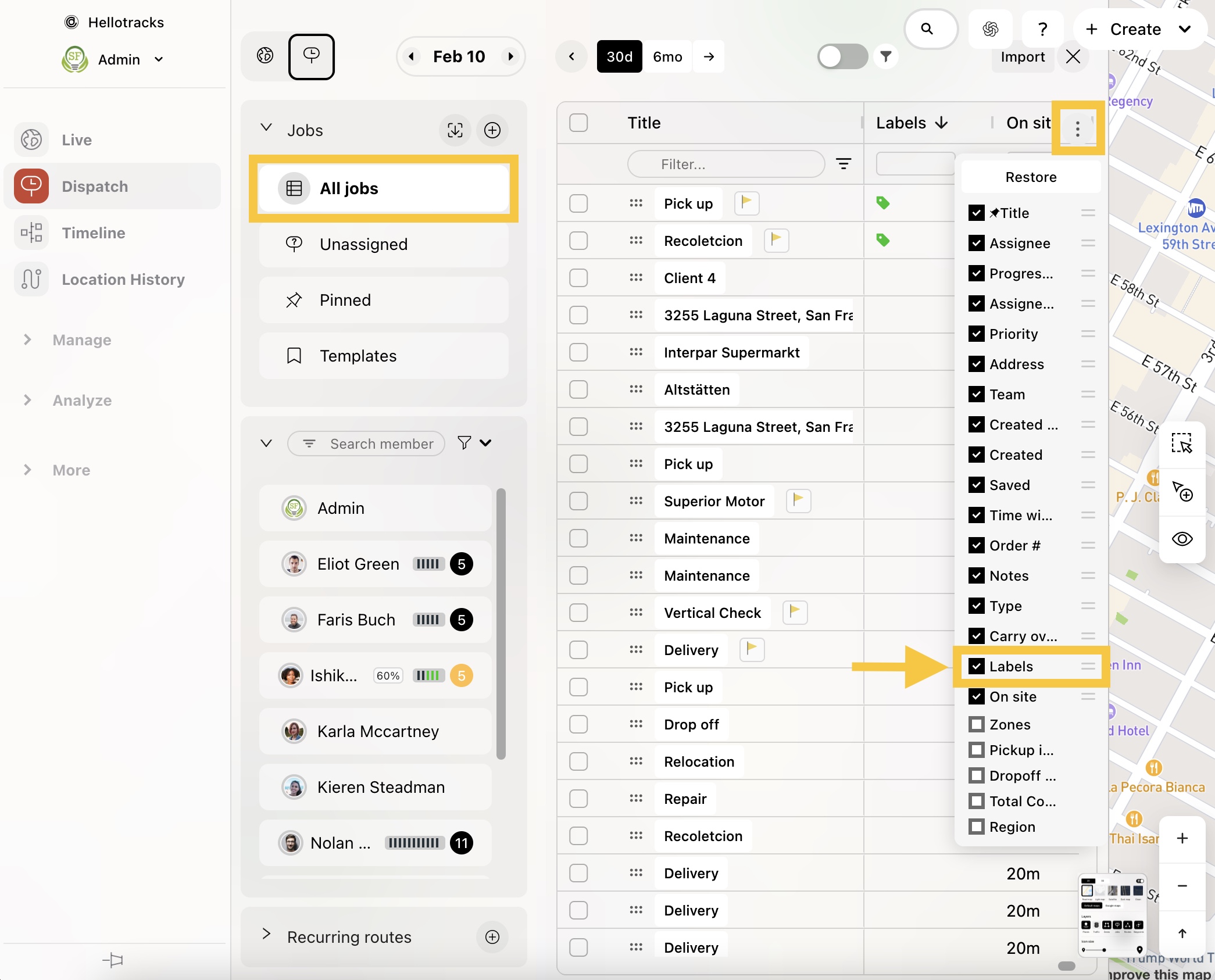The height and width of the screenshot is (980, 1215).
Task: Open Location History in sidebar
Action: 123,280
